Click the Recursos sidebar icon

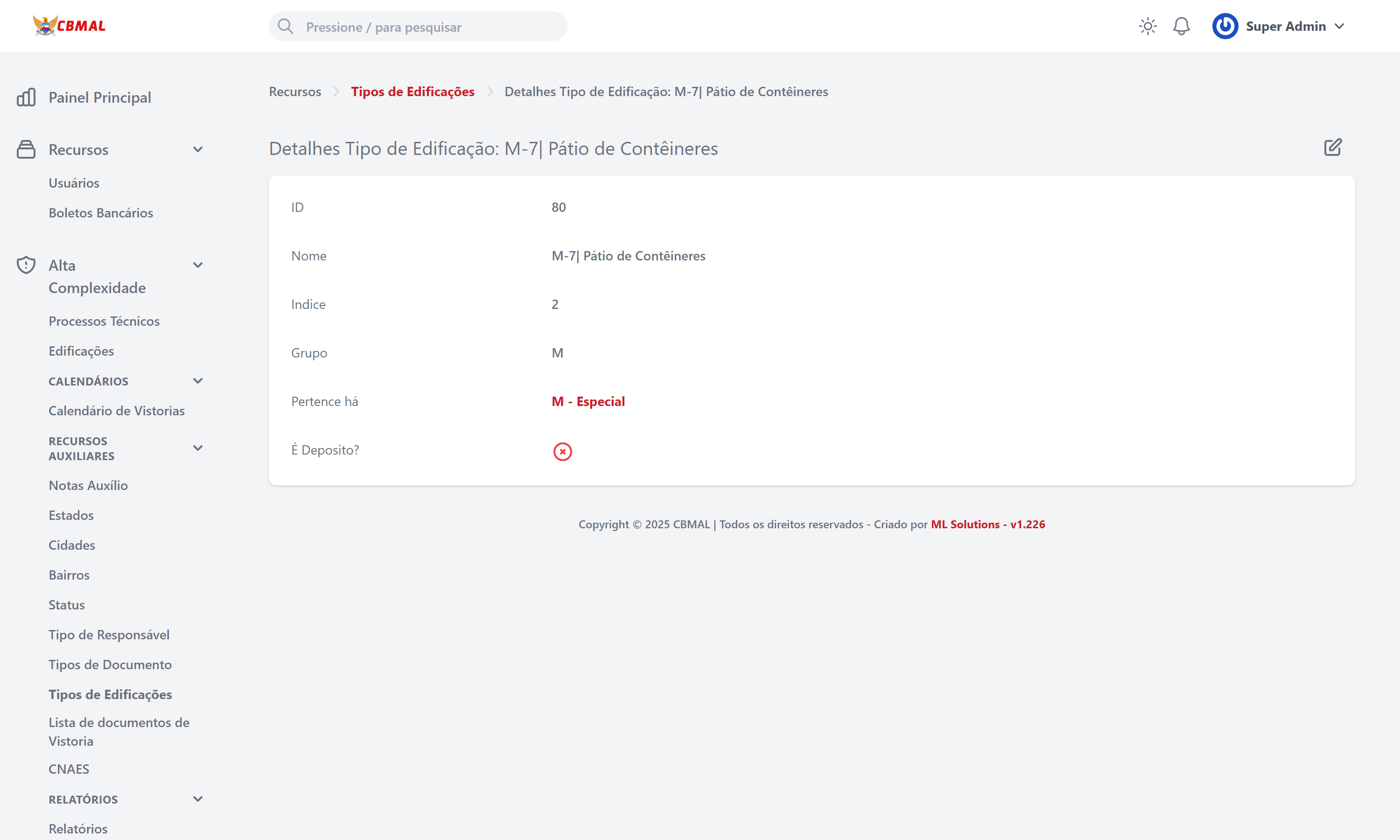26,149
